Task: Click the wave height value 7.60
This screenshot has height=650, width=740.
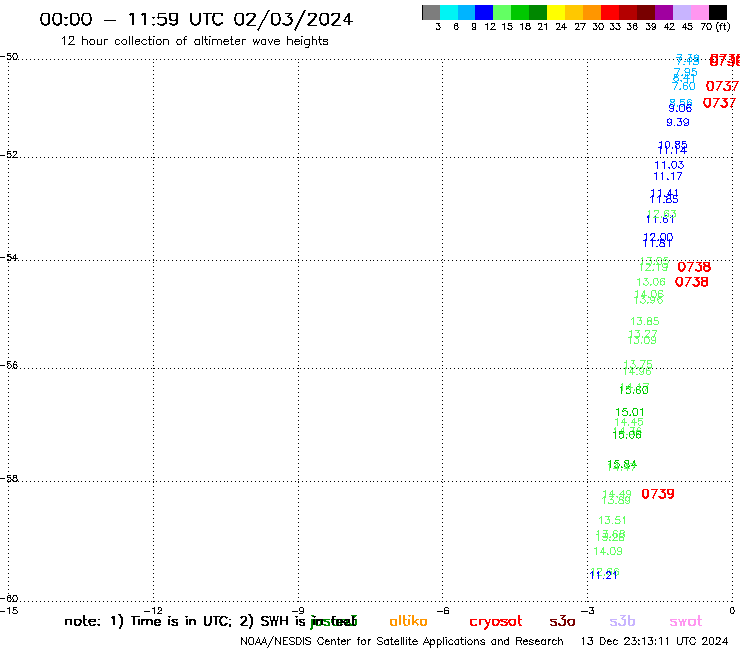Action: (684, 86)
